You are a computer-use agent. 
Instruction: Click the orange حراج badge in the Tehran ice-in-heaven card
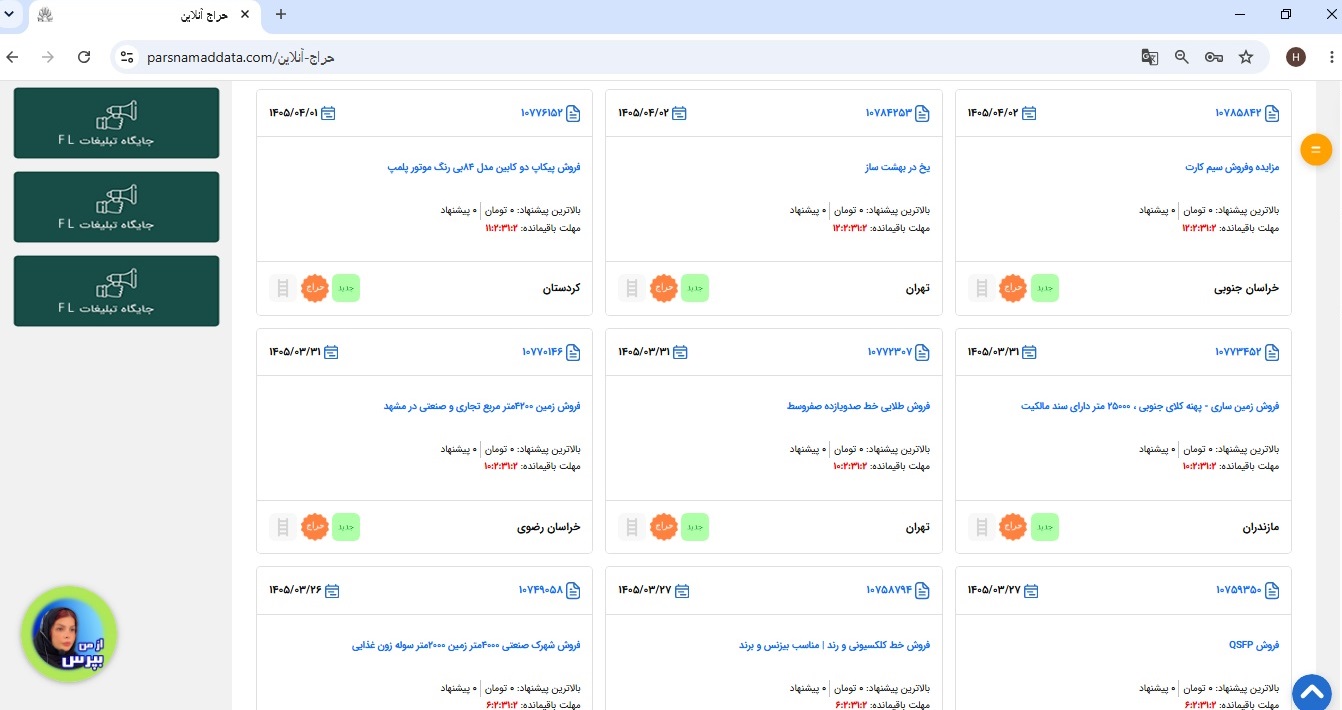[x=665, y=288]
